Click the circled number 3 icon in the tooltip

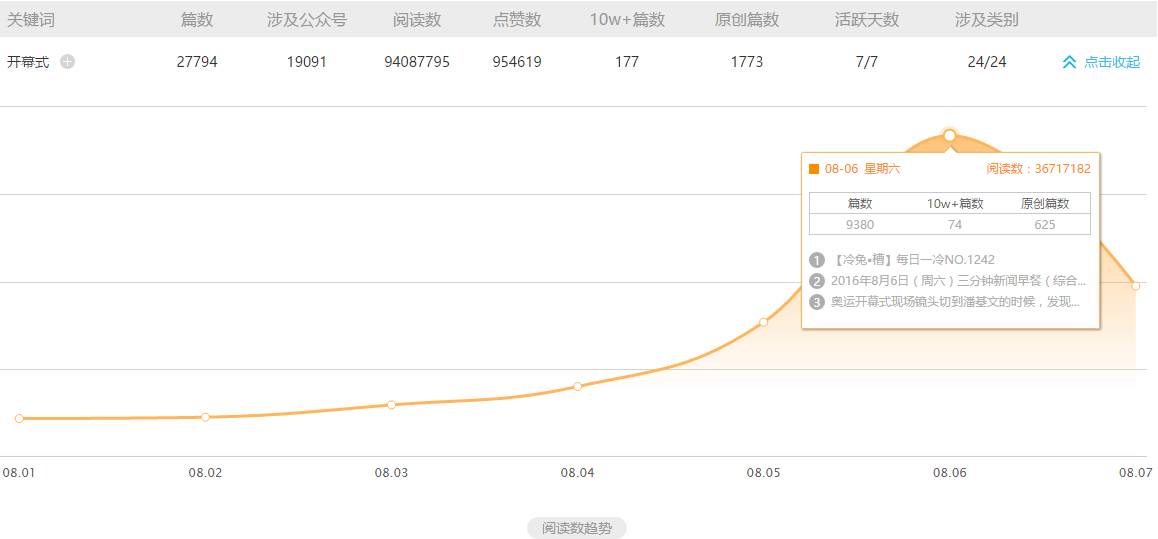[817, 302]
